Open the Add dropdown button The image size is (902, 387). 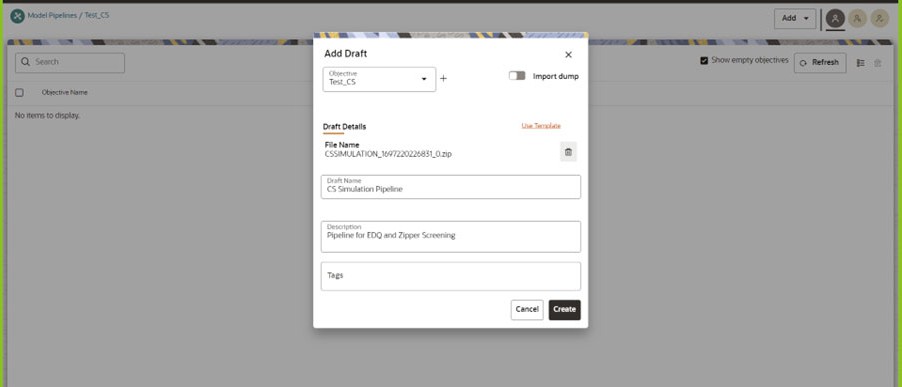(795, 18)
